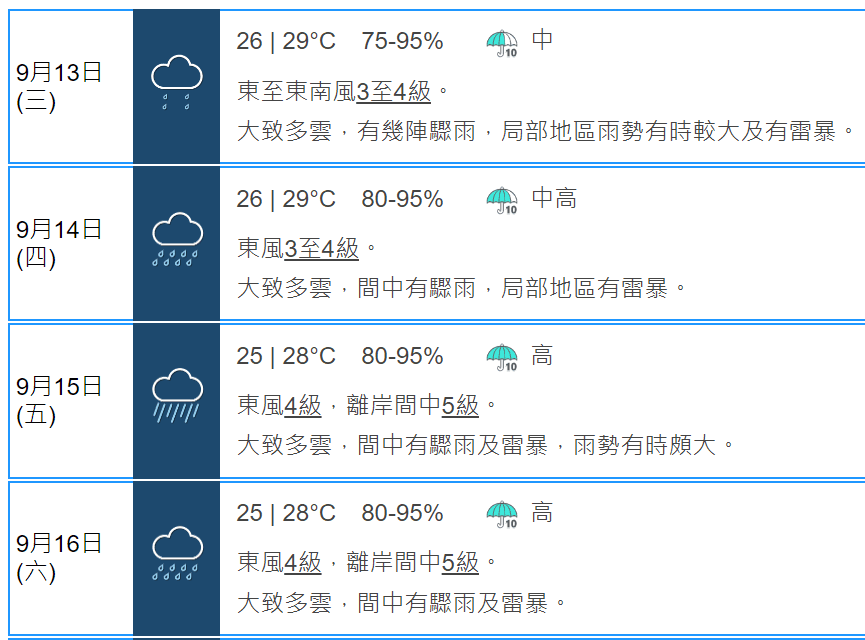The width and height of the screenshot is (865, 640).
Task: Click the rain icon for 9月14日
Action: pos(177,239)
